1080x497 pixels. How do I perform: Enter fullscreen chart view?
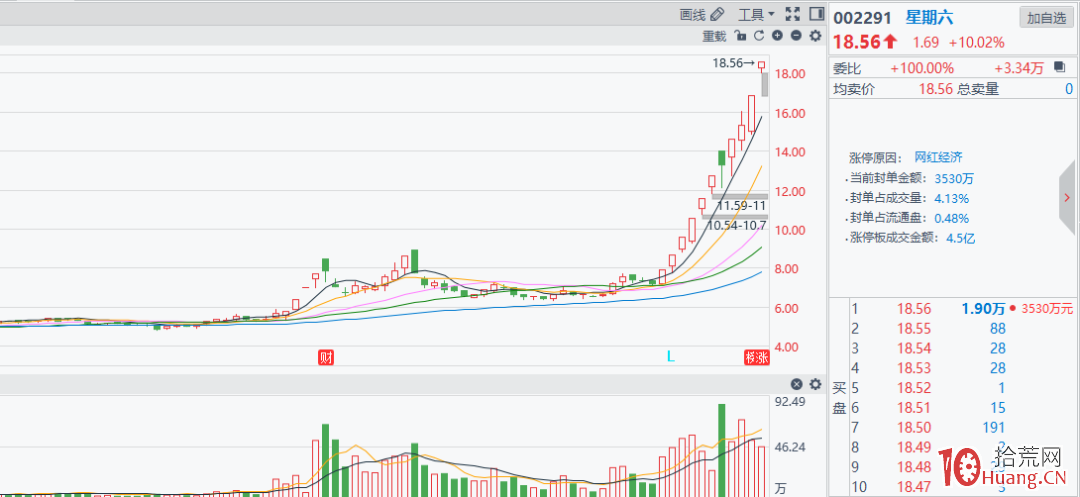tap(793, 14)
